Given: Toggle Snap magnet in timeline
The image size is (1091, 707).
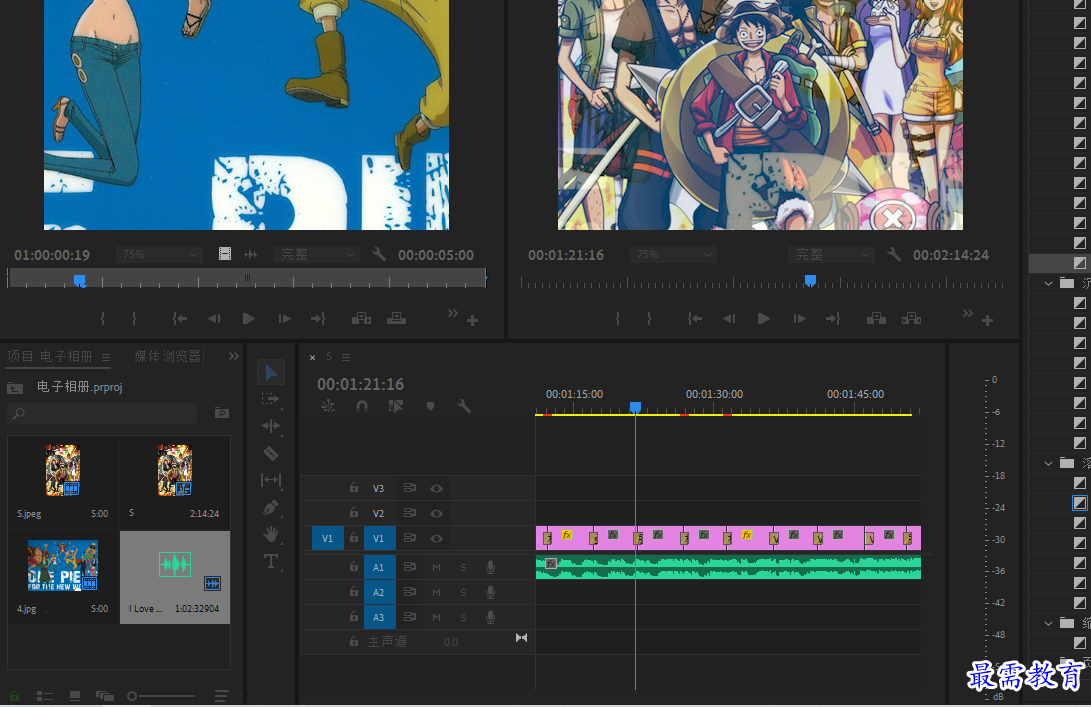Looking at the screenshot, I should pyautogui.click(x=362, y=406).
